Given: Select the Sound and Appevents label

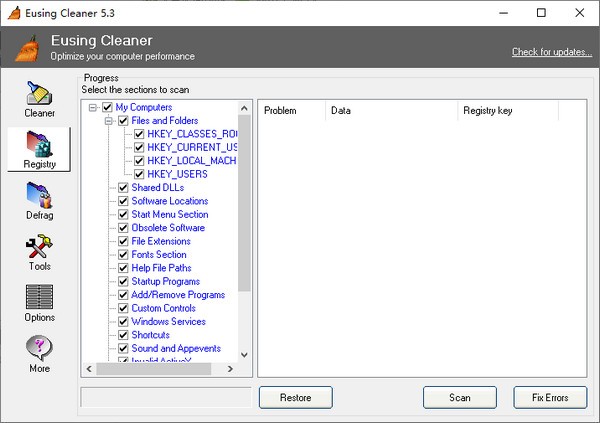Looking at the screenshot, I should click(x=176, y=349).
